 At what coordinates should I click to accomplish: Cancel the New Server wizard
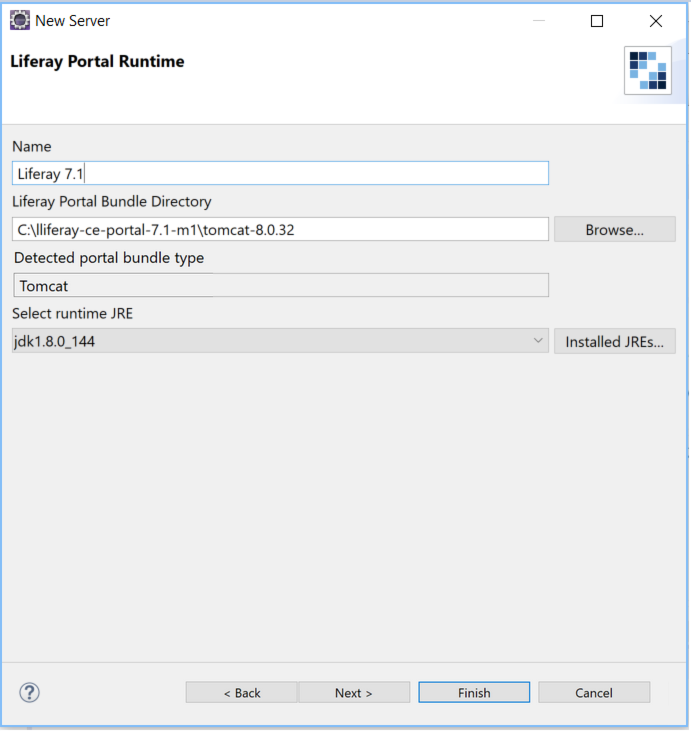click(594, 693)
